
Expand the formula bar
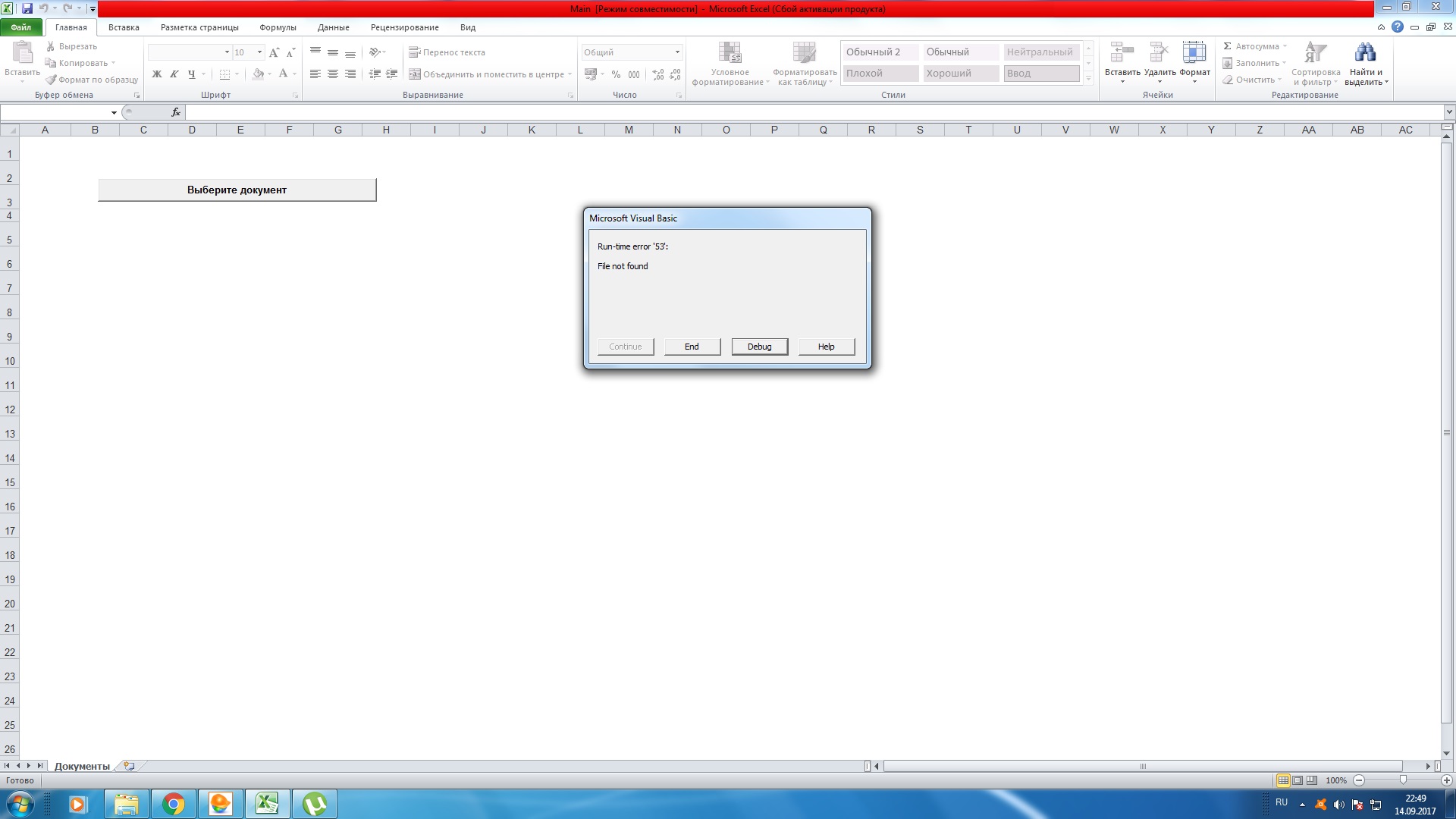click(1448, 112)
